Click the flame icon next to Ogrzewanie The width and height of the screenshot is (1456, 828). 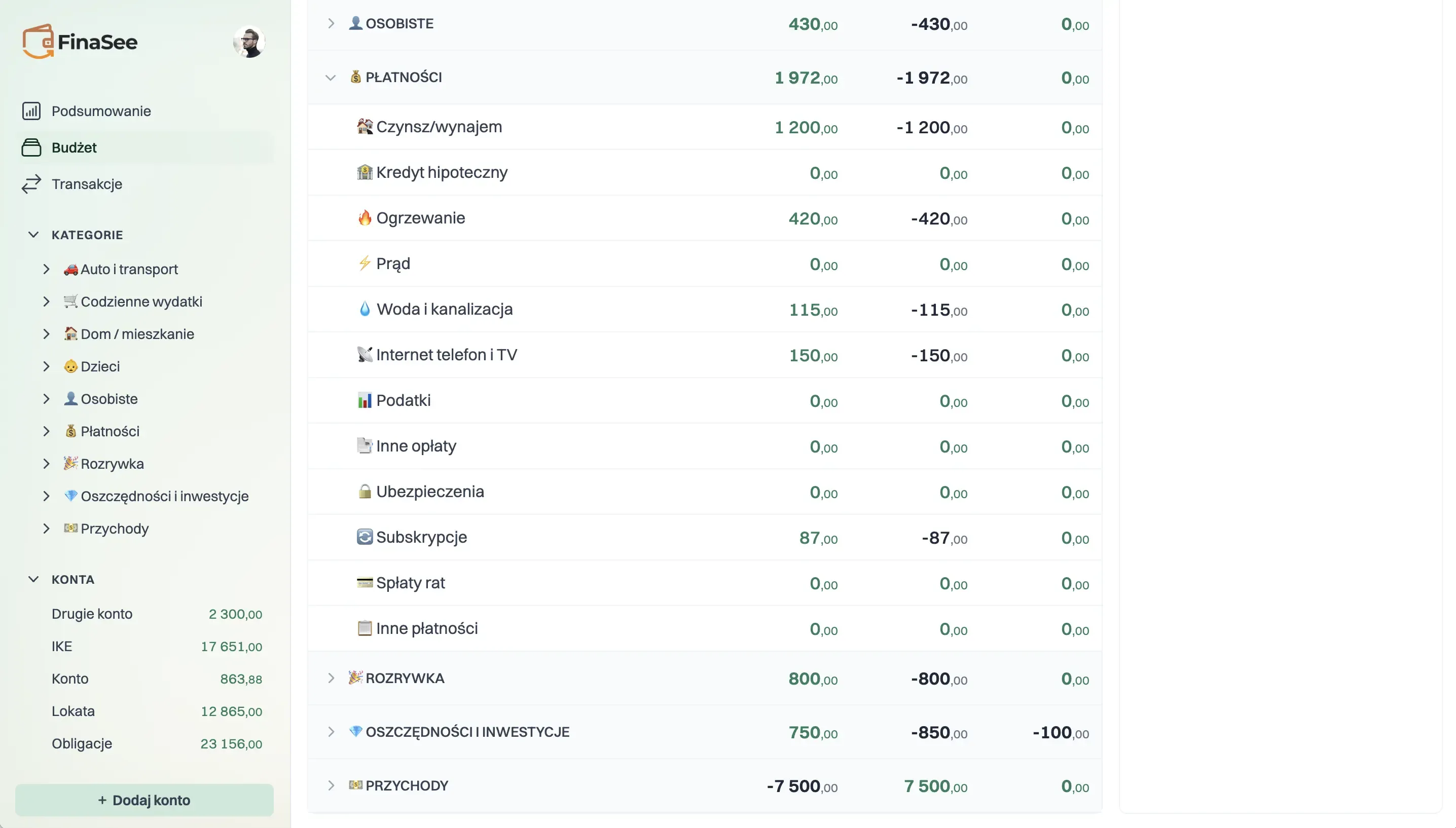point(365,218)
